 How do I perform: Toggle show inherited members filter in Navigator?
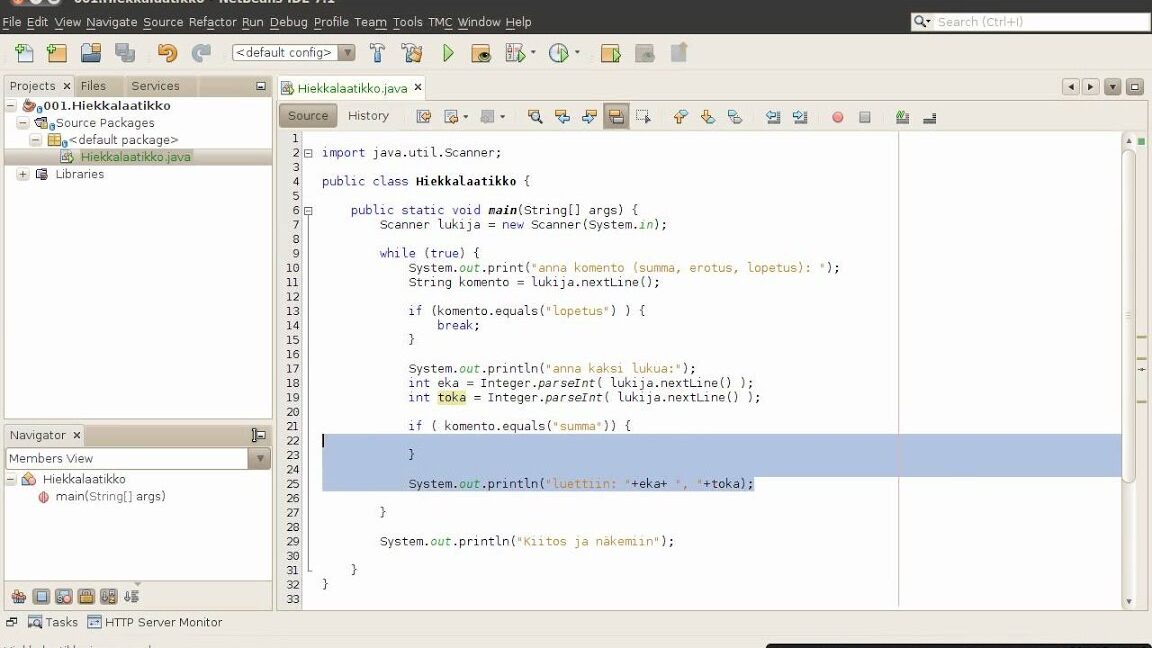18,596
